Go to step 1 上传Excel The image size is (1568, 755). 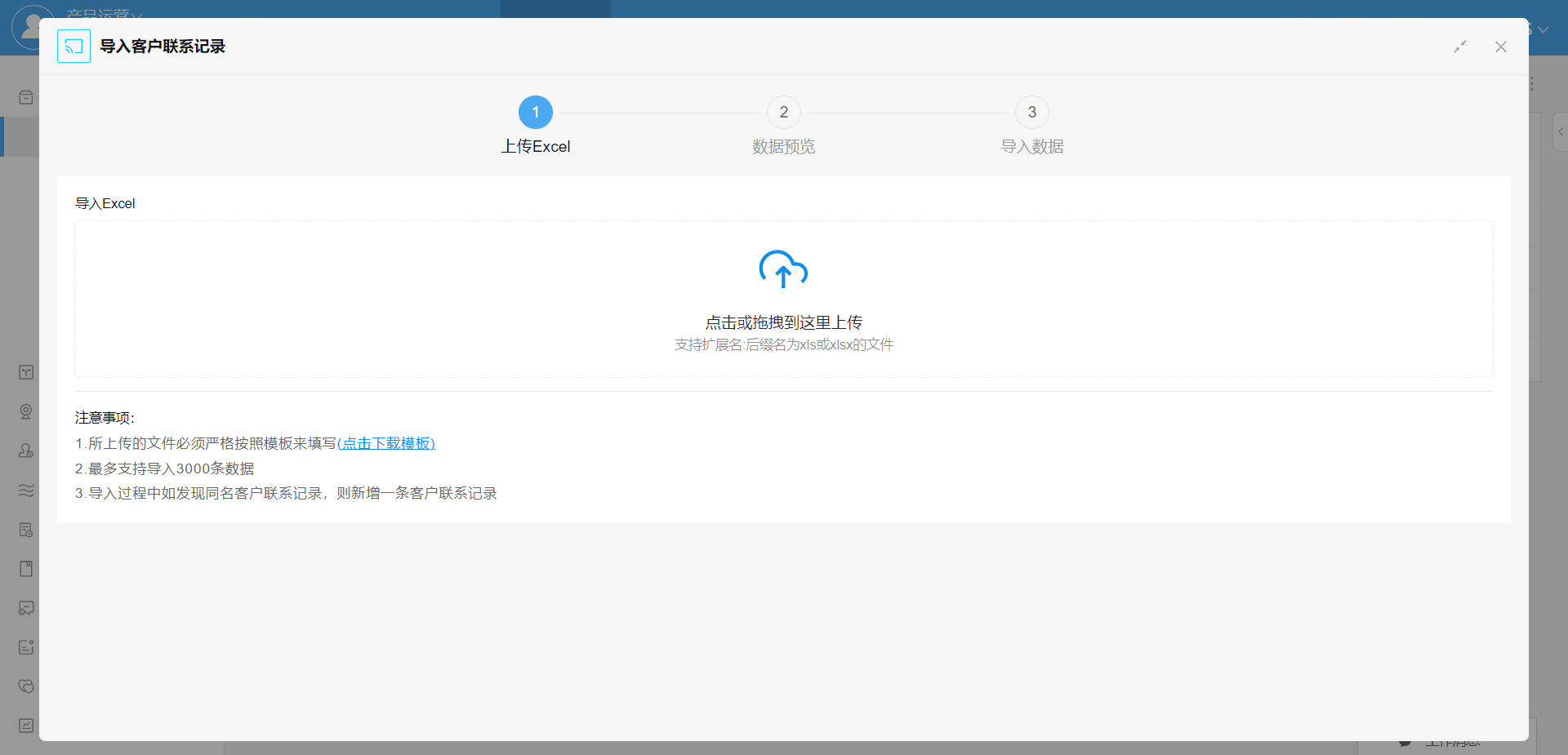pyautogui.click(x=536, y=113)
